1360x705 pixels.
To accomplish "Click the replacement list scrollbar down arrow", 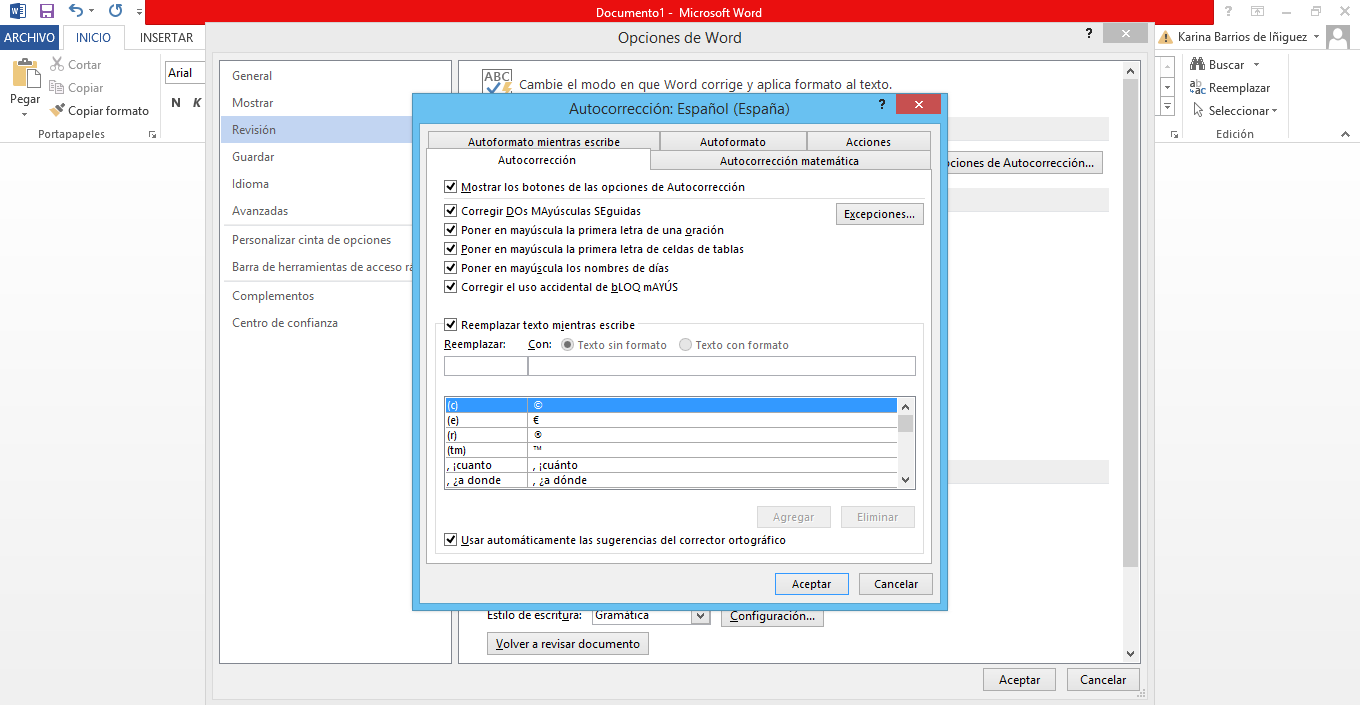I will click(x=906, y=481).
